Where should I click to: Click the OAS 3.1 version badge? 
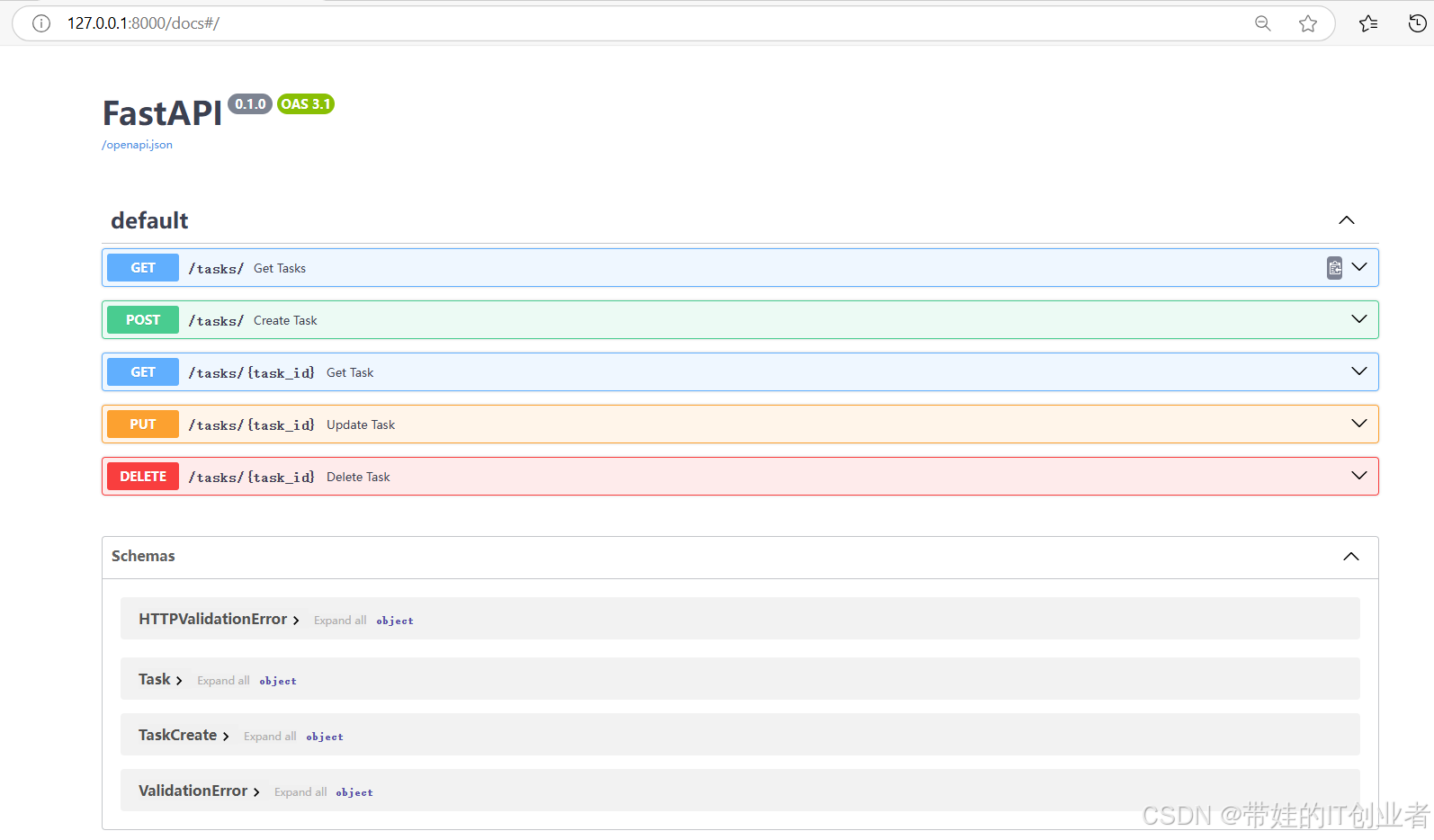[x=306, y=104]
